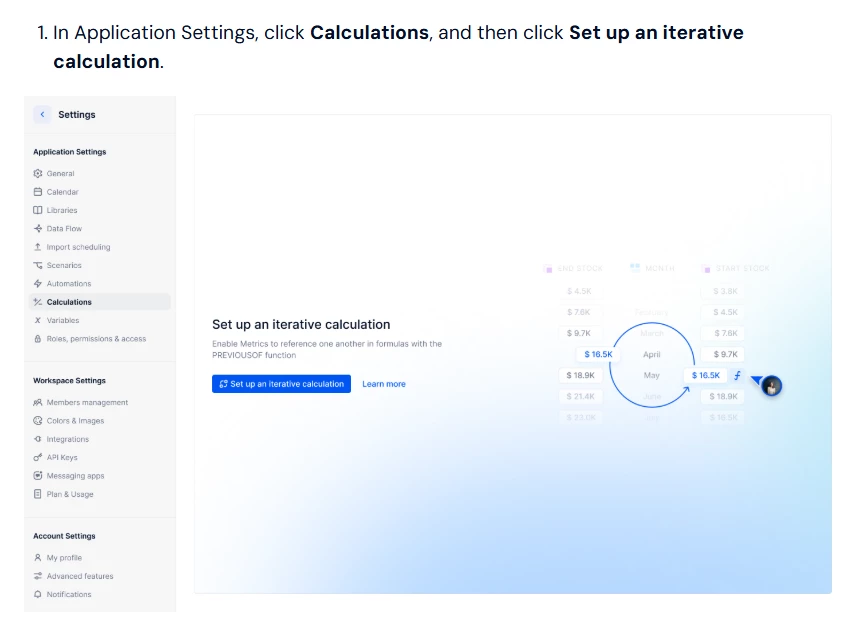Select Colors & Images in Workspace Settings
This screenshot has width=865, height=628.
[x=75, y=421]
